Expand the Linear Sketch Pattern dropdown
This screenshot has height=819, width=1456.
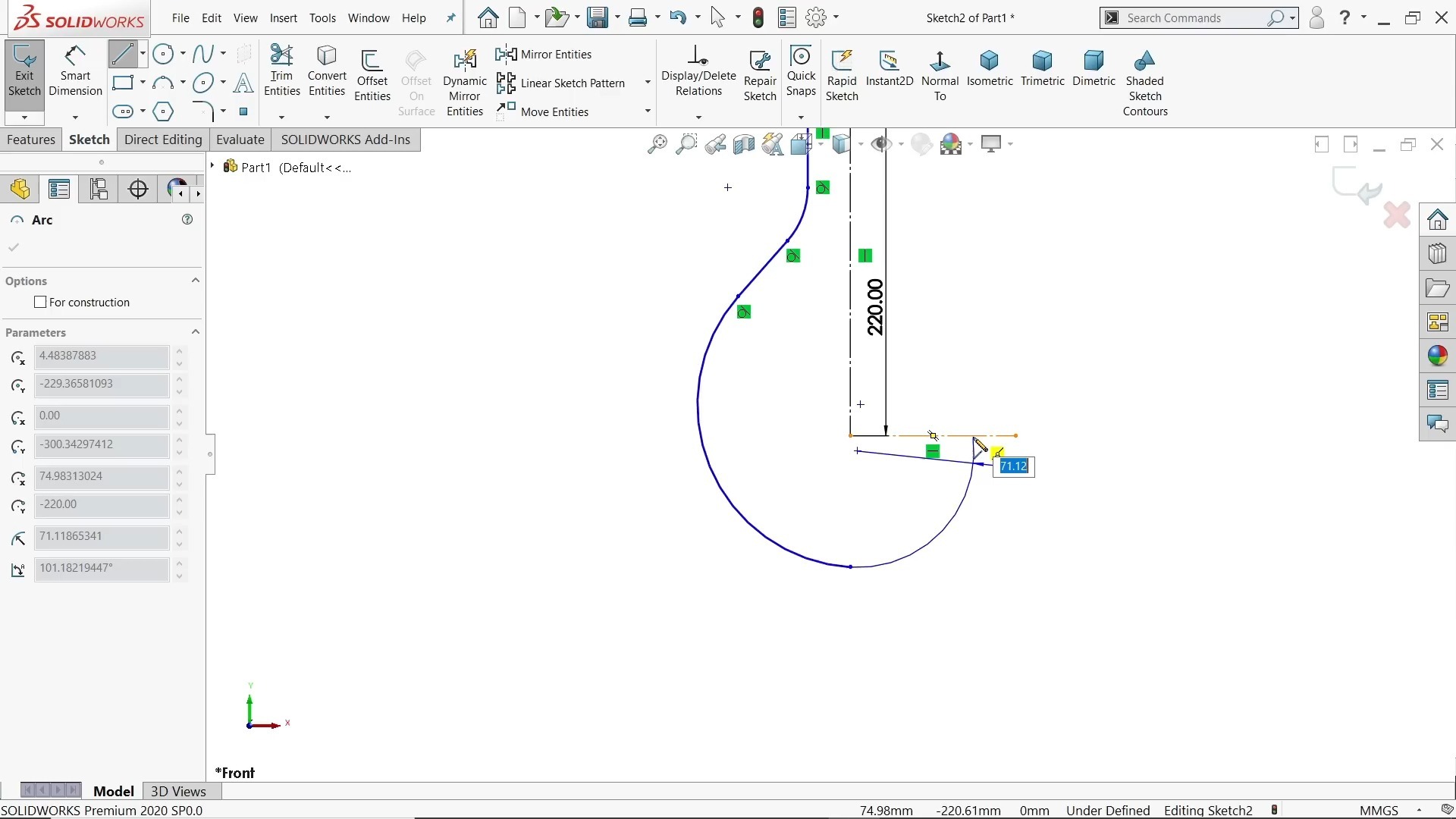(x=647, y=83)
